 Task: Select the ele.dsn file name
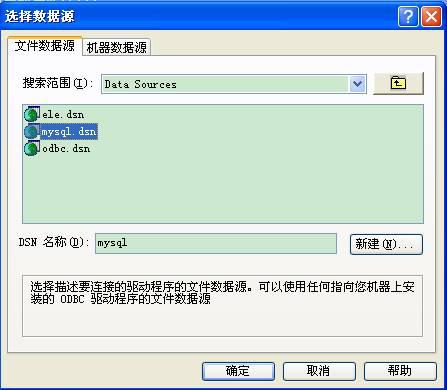[63, 115]
